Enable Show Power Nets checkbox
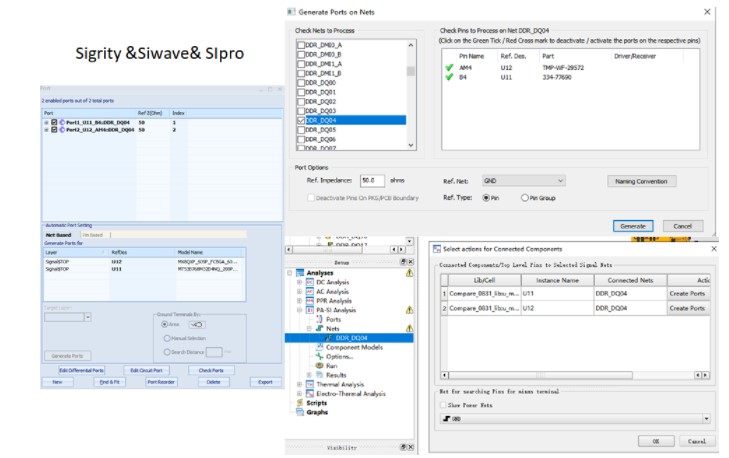 pos(443,405)
